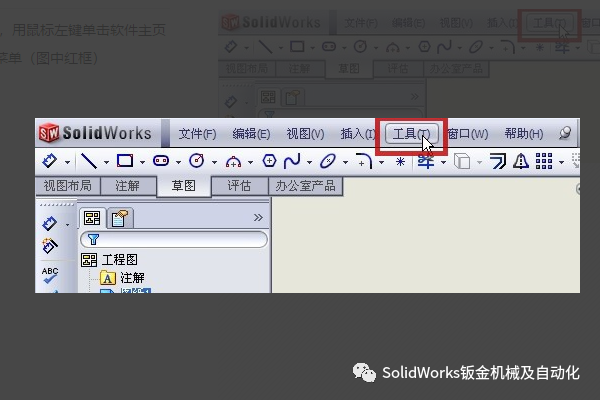600x400 pixels.
Task: Open the 文件(F) menu
Action: click(197, 134)
